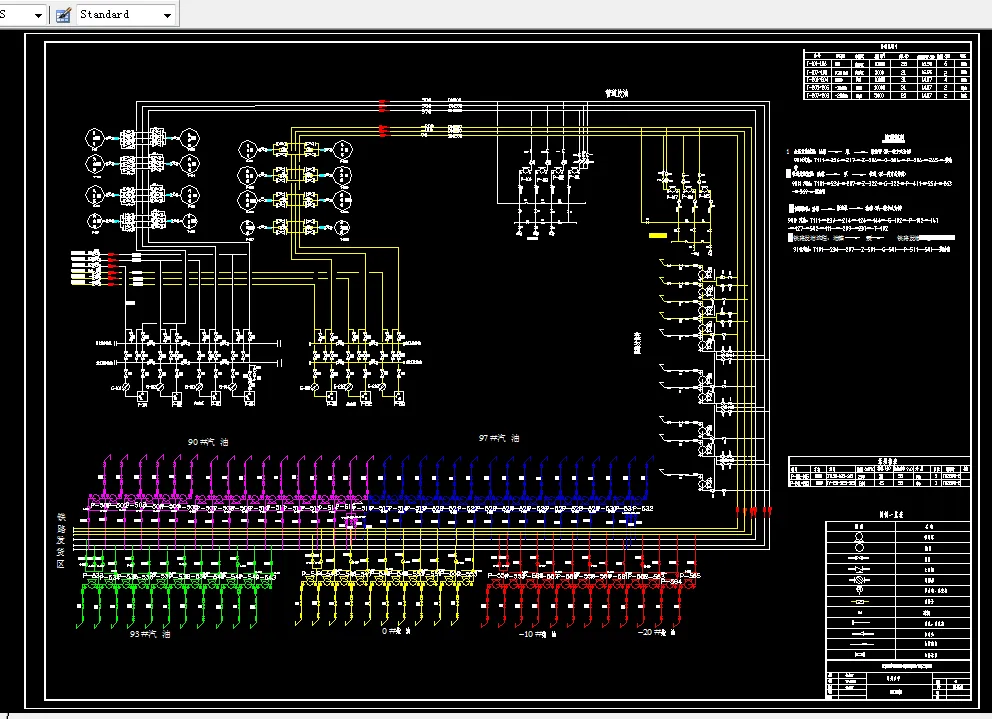Select the top-right equipment specification table
This screenshot has width=992, height=719.
pos(886,72)
